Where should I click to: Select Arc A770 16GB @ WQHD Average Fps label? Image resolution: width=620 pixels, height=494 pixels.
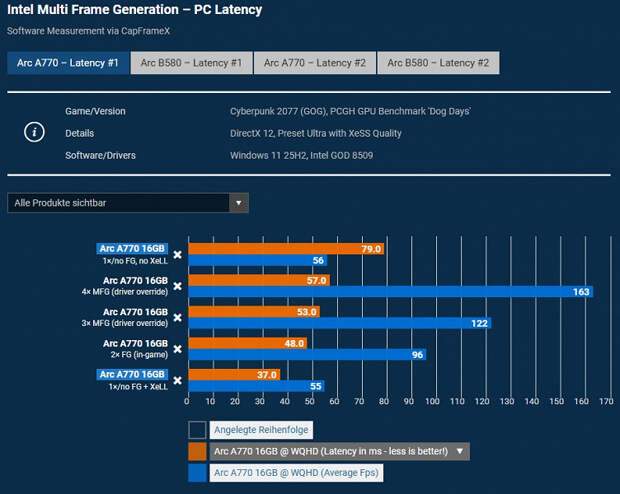294,471
